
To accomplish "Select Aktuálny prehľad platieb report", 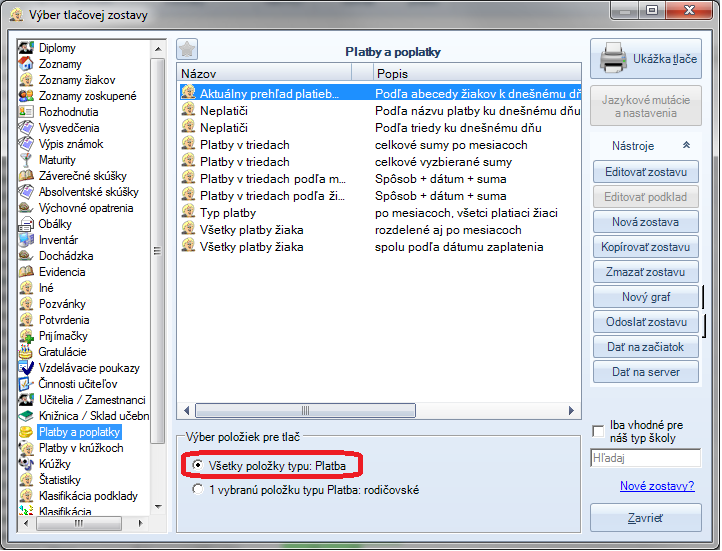I will coord(380,93).
